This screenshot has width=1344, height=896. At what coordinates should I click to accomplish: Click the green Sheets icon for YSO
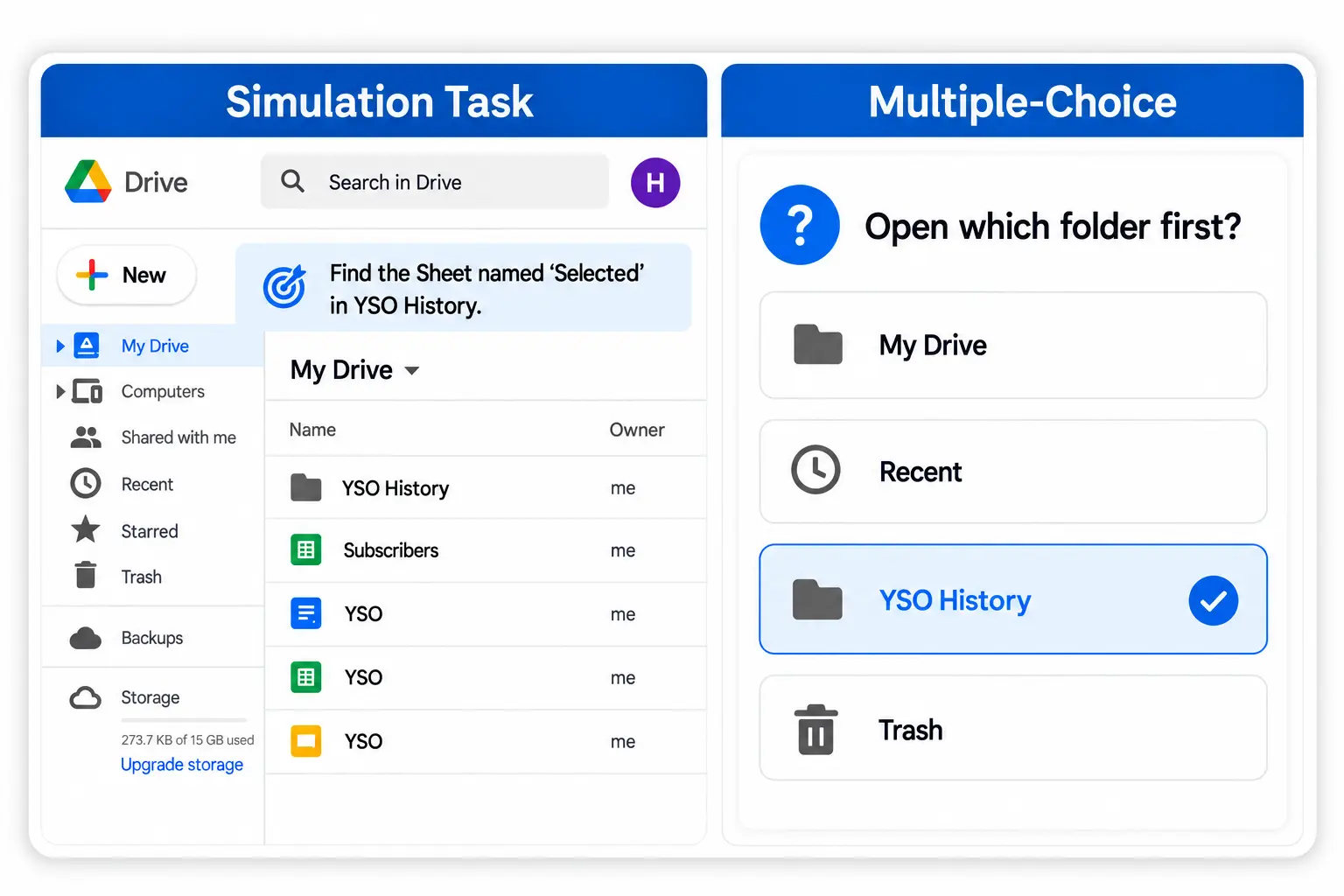tap(306, 677)
